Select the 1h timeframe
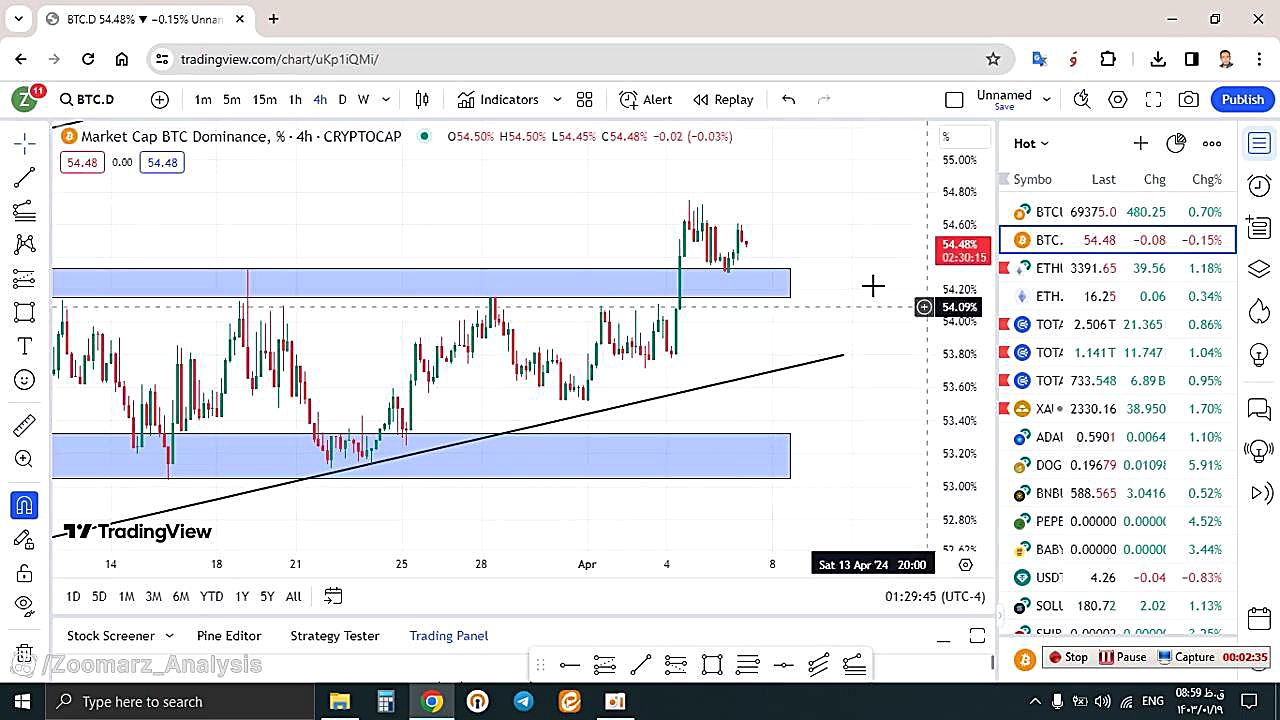This screenshot has height=720, width=1280. [x=295, y=99]
